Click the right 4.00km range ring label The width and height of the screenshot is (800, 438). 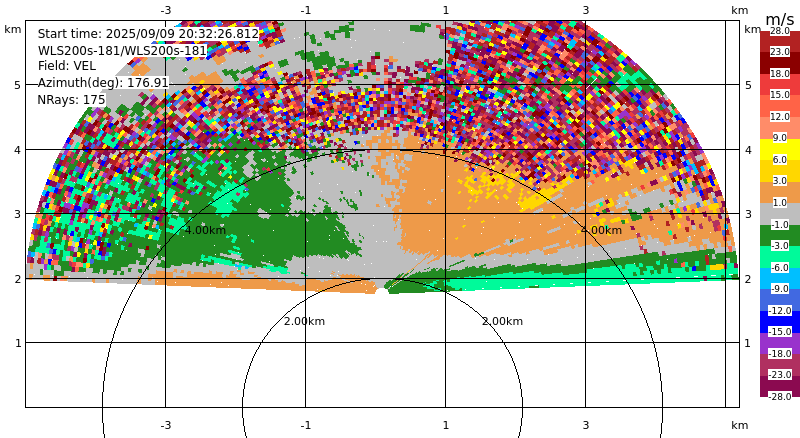coord(602,230)
